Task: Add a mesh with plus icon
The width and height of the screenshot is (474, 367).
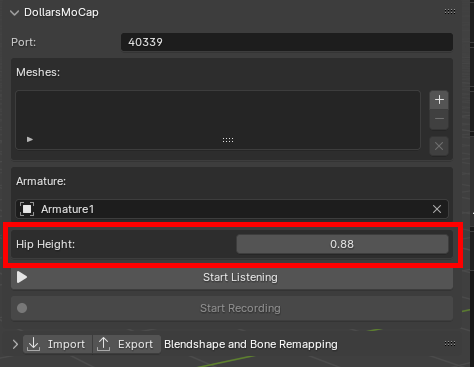Action: pos(439,100)
